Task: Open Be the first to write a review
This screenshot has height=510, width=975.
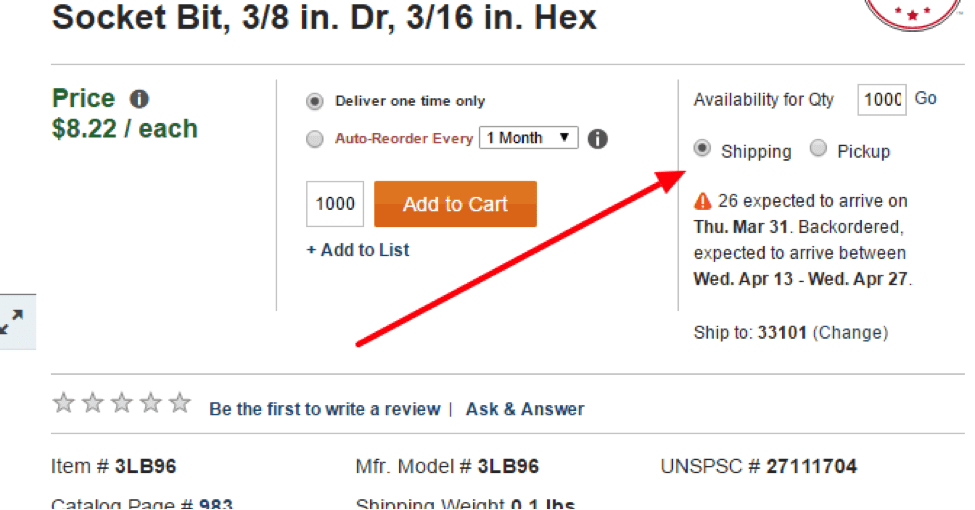Action: point(325,409)
